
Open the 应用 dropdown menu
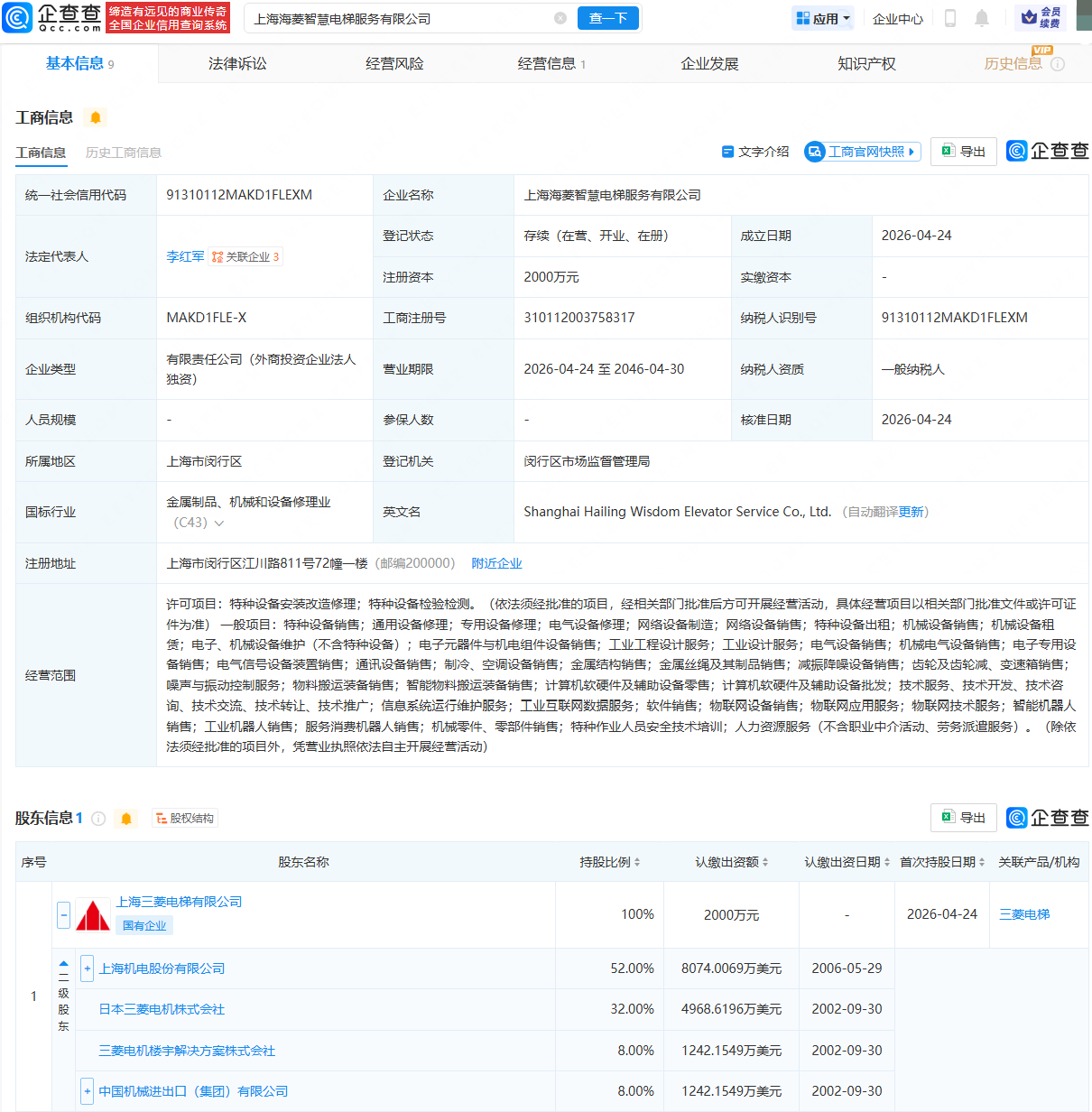click(823, 18)
